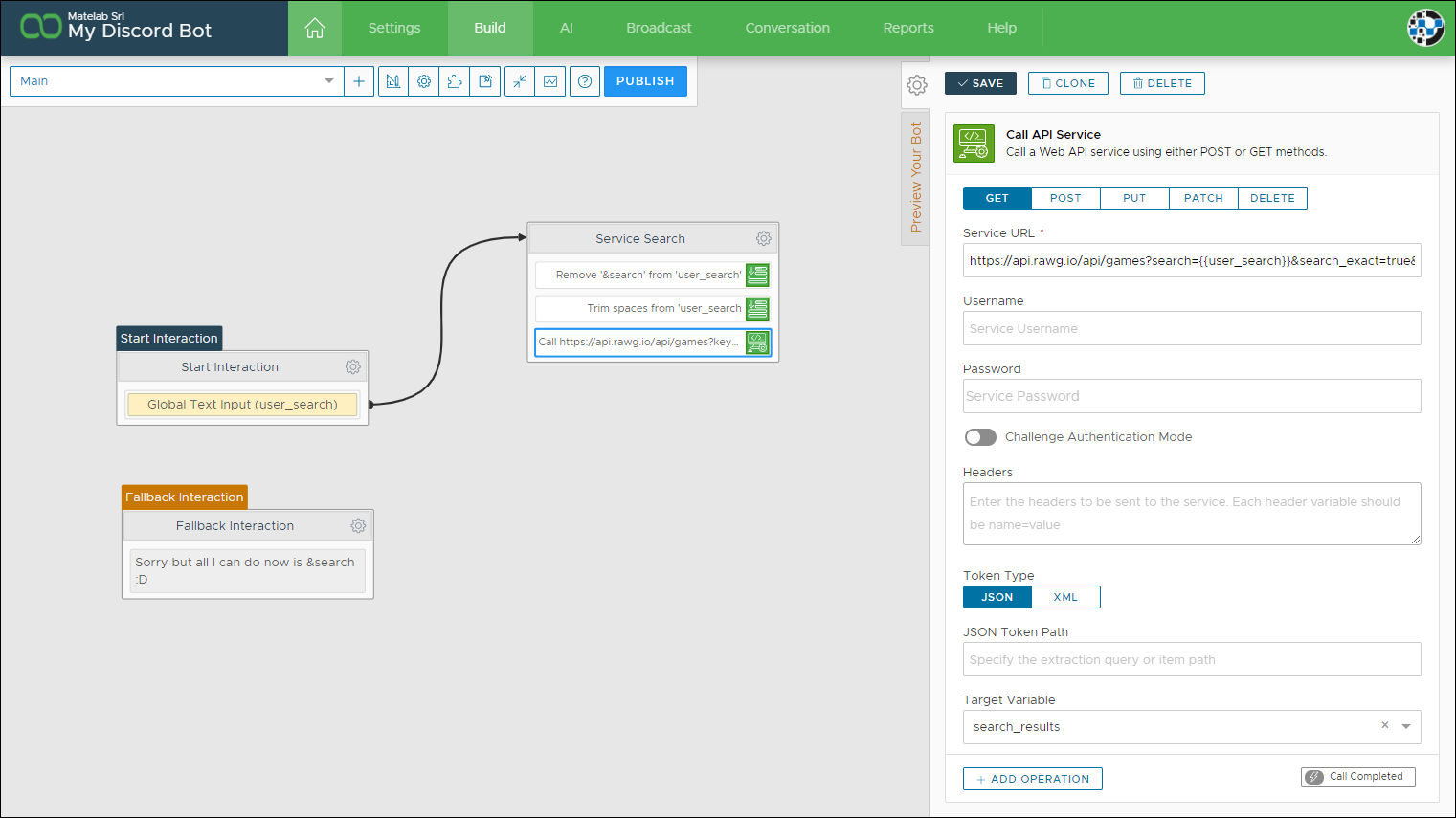Click the export/share flow icon
The width and height of the screenshot is (1456, 818).
pyautogui.click(x=485, y=81)
